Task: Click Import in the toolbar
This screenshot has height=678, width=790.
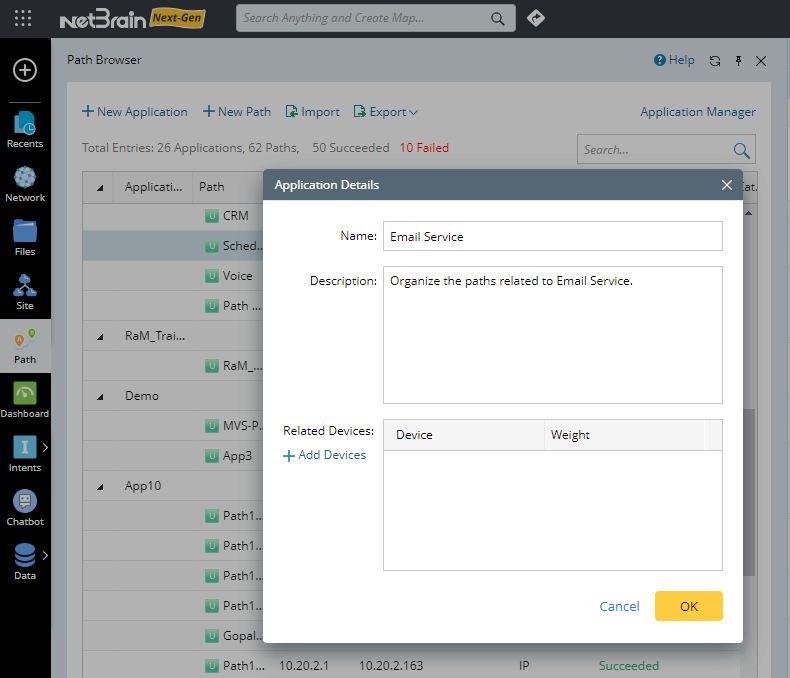Action: pos(312,112)
